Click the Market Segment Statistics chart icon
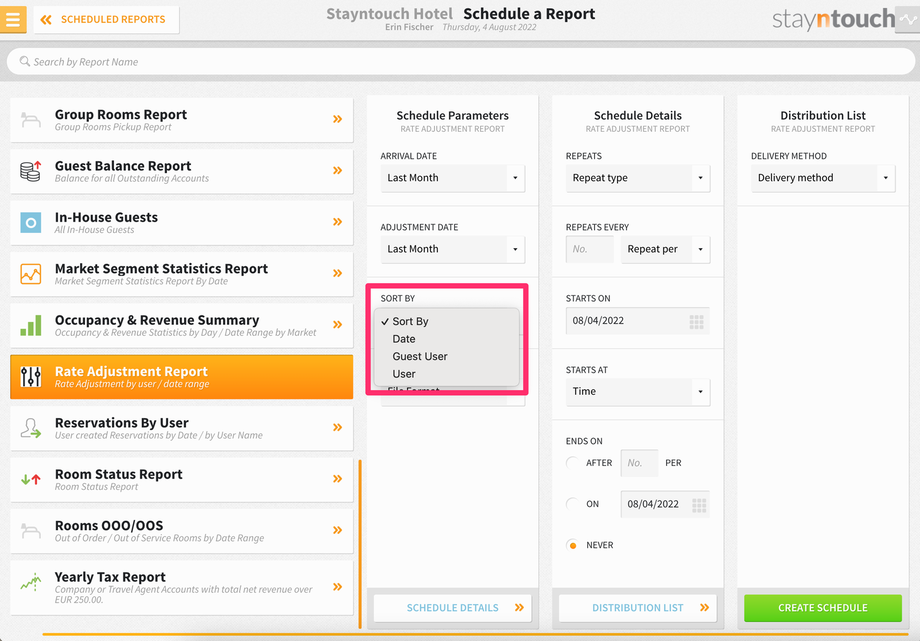The width and height of the screenshot is (920, 641). point(31,274)
